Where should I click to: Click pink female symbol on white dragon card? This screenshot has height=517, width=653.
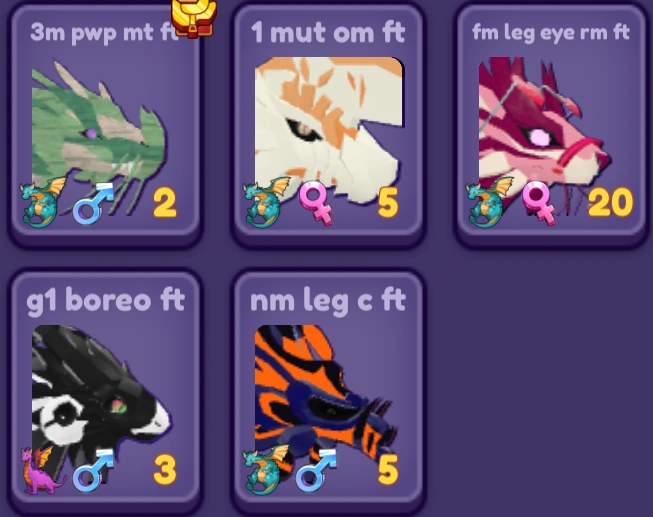[x=317, y=203]
